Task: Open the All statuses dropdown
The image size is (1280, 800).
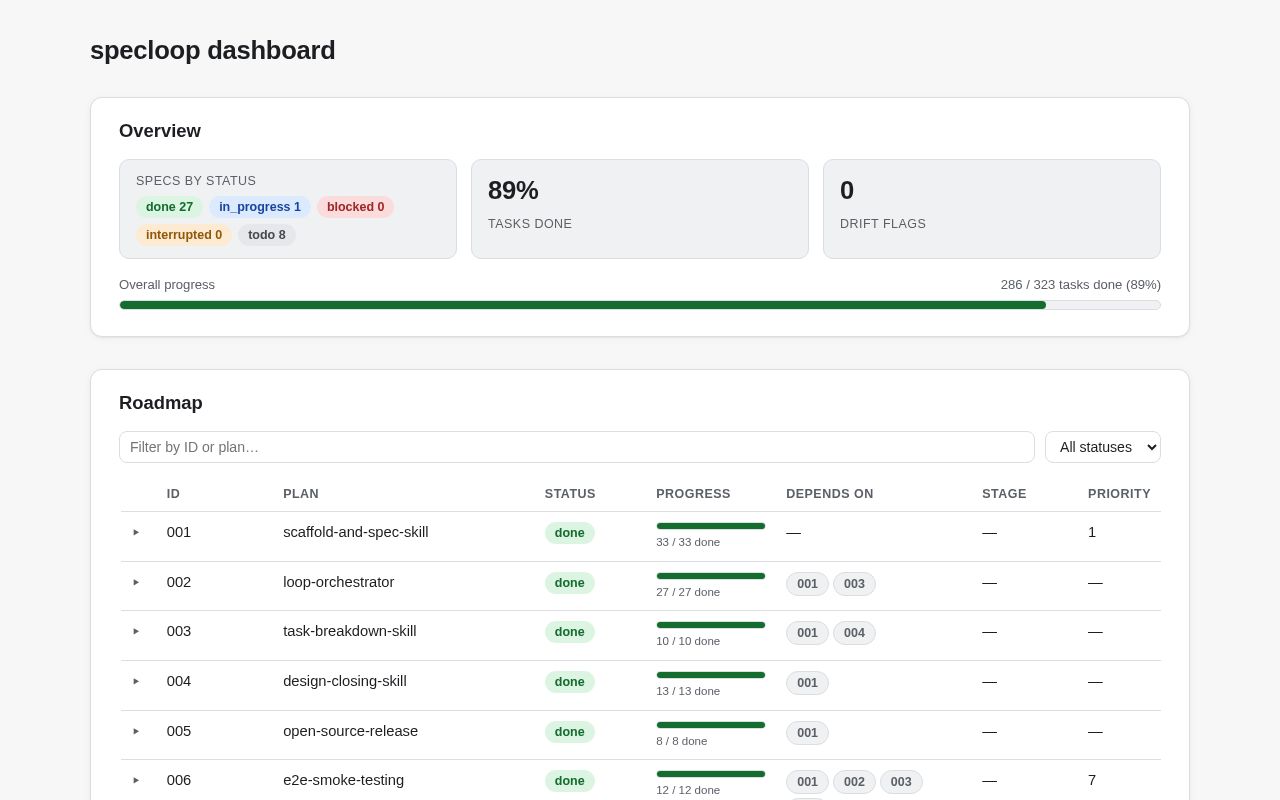Action: pyautogui.click(x=1103, y=447)
